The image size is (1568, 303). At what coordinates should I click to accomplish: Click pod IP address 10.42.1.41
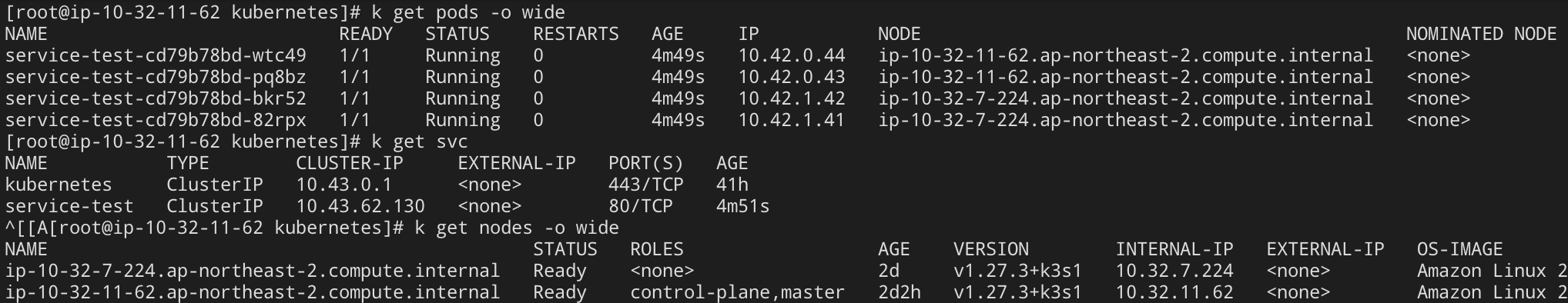(x=792, y=120)
